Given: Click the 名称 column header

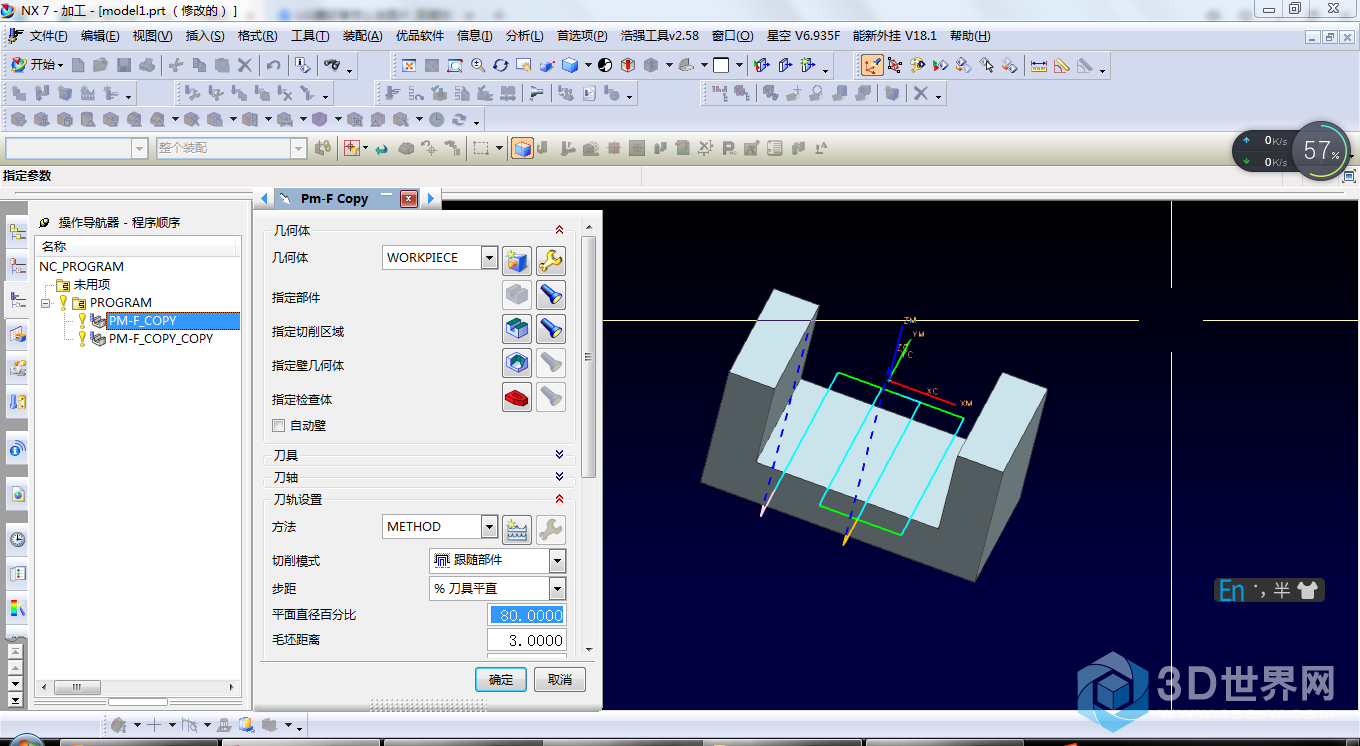Looking at the screenshot, I should (x=138, y=247).
